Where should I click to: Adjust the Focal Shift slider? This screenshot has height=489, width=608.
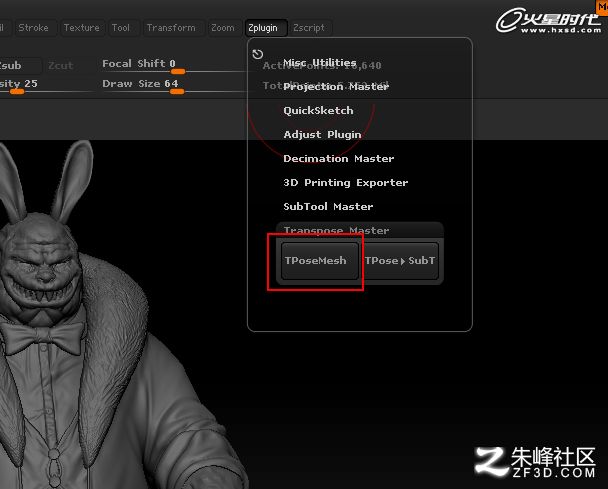tap(173, 67)
